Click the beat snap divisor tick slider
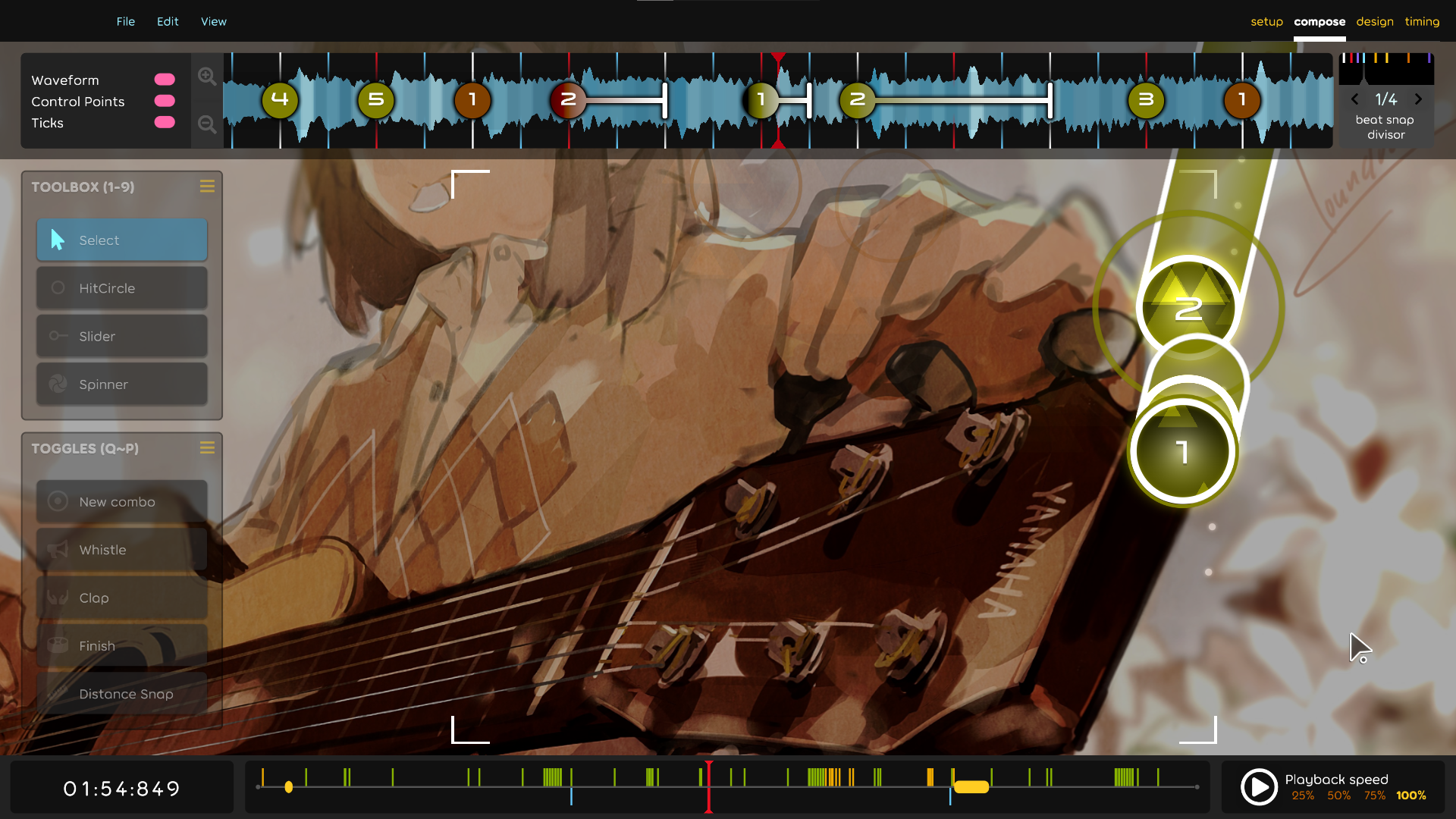This screenshot has width=1456, height=819. pyautogui.click(x=1386, y=68)
